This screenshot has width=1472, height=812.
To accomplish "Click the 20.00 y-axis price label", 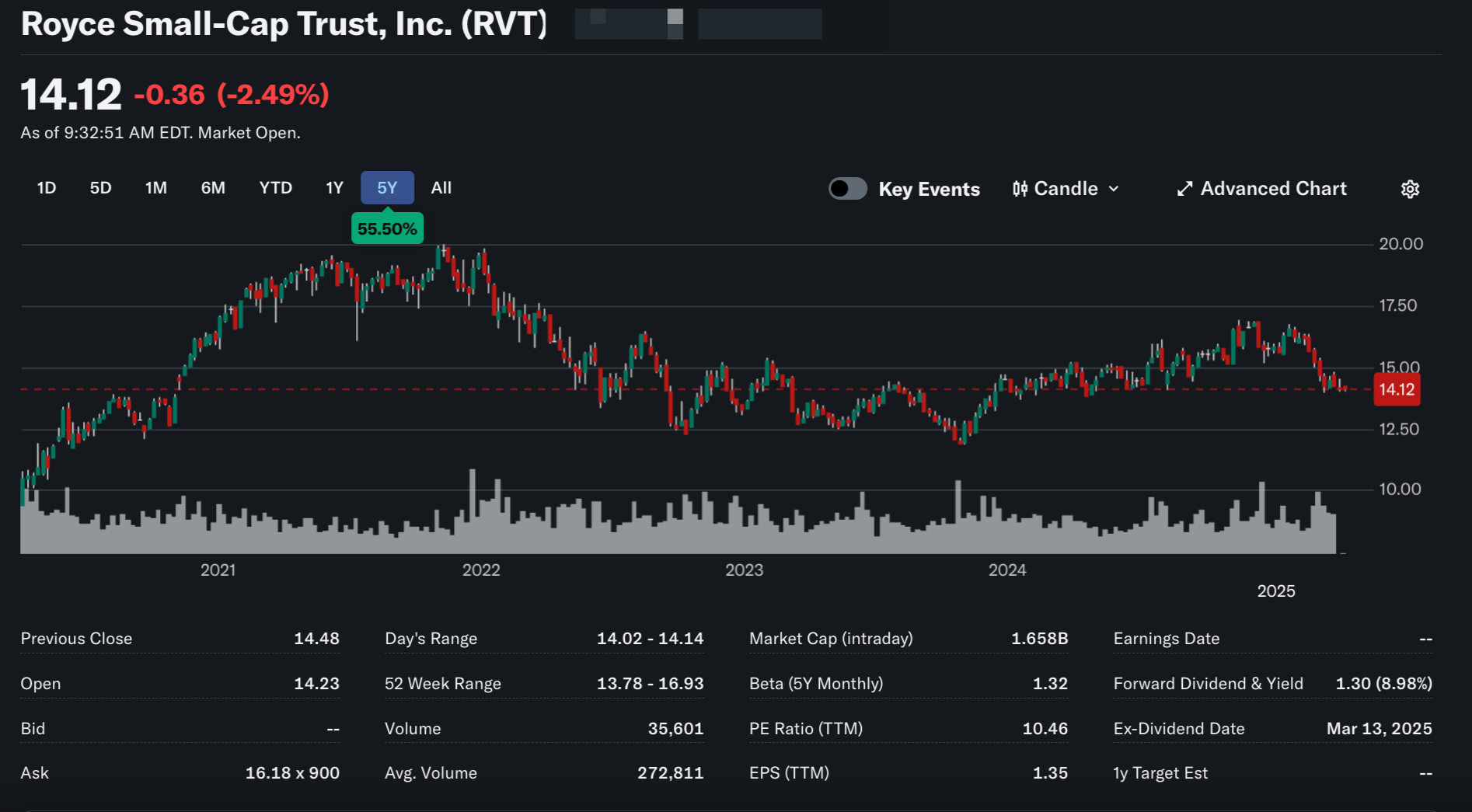I will (x=1400, y=244).
